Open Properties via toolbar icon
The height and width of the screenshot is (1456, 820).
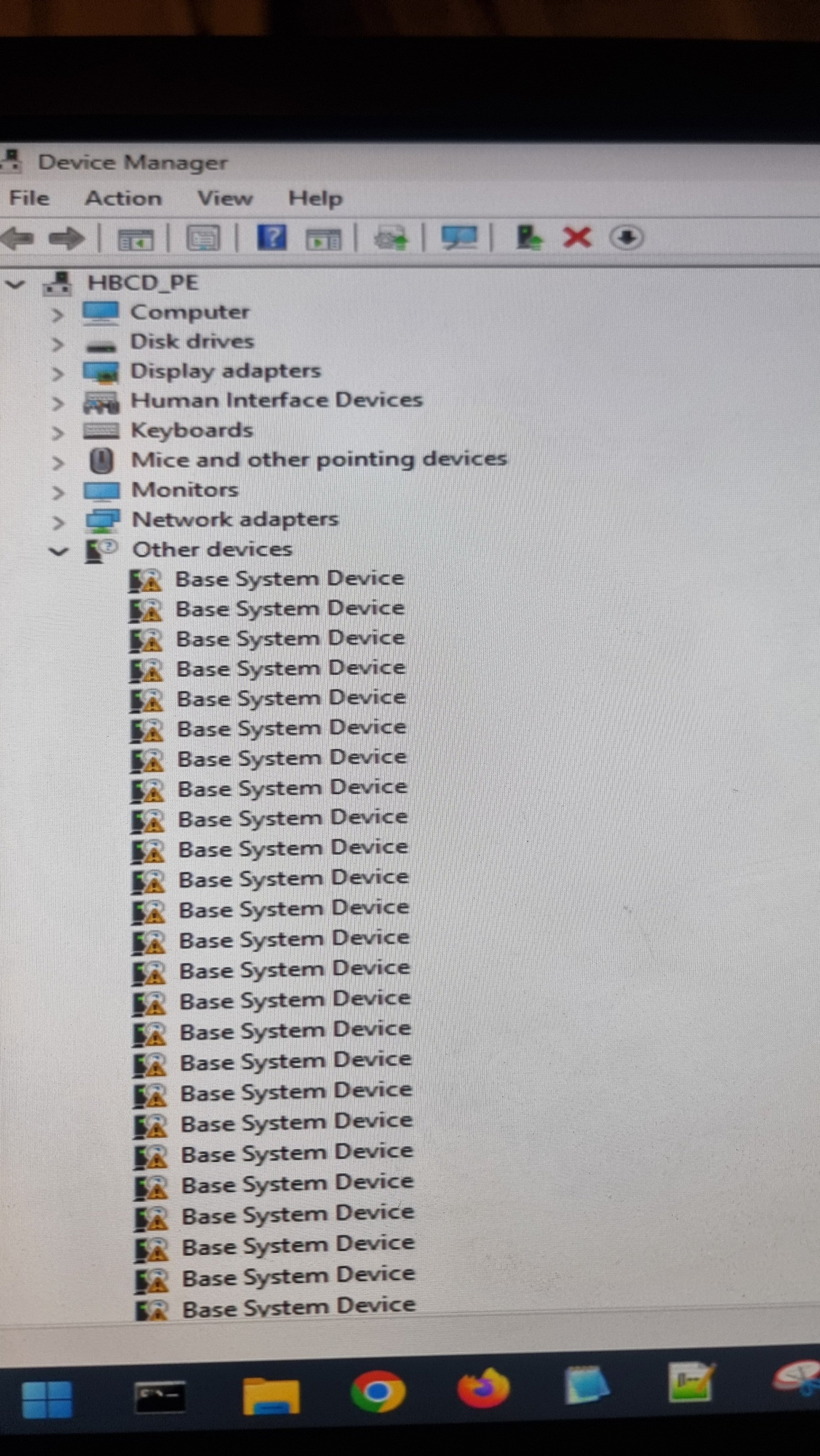pyautogui.click(x=203, y=238)
